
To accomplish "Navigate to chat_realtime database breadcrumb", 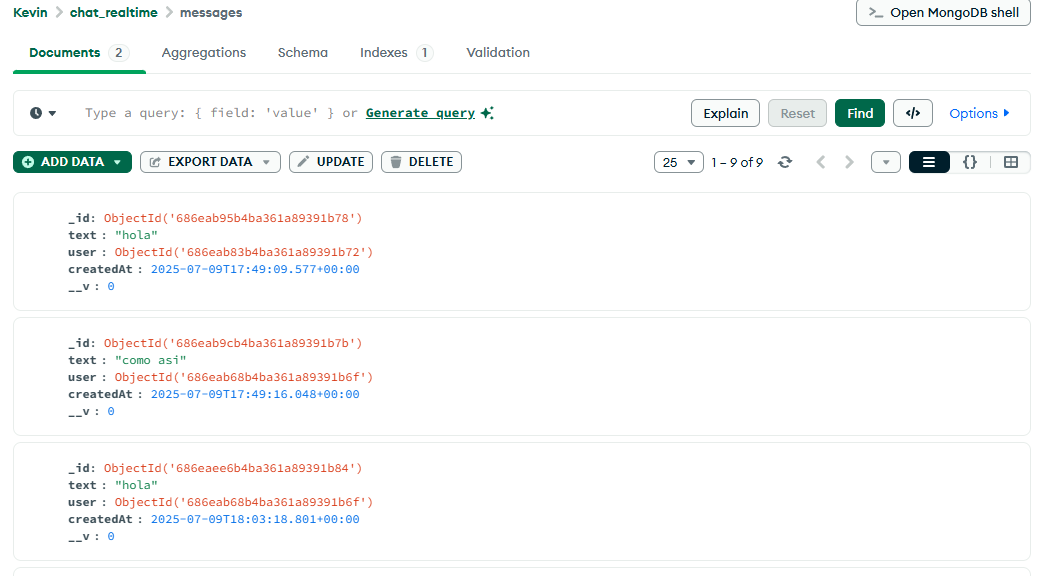I will pyautogui.click(x=114, y=13).
